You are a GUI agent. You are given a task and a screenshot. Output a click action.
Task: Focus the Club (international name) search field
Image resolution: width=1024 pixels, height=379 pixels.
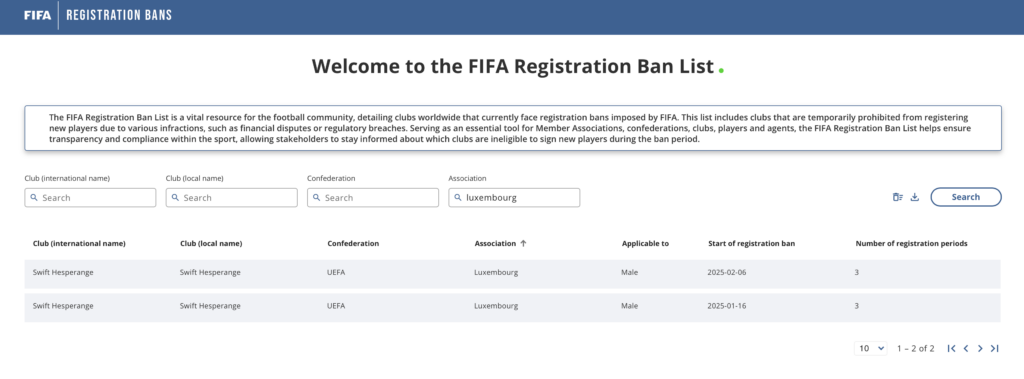pyautogui.click(x=90, y=197)
